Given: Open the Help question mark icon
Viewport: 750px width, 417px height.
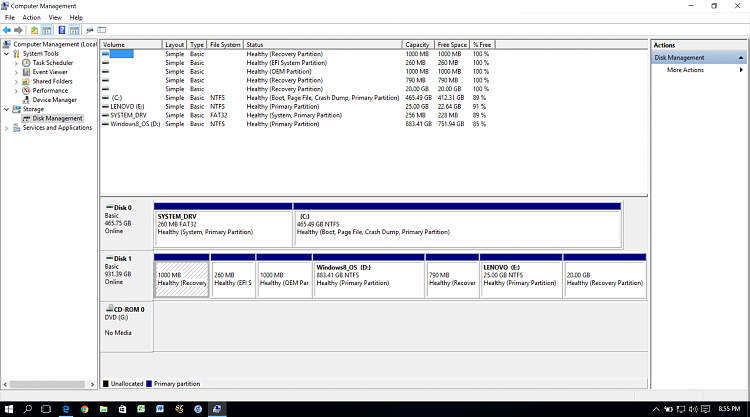Looking at the screenshot, I should (x=62, y=30).
